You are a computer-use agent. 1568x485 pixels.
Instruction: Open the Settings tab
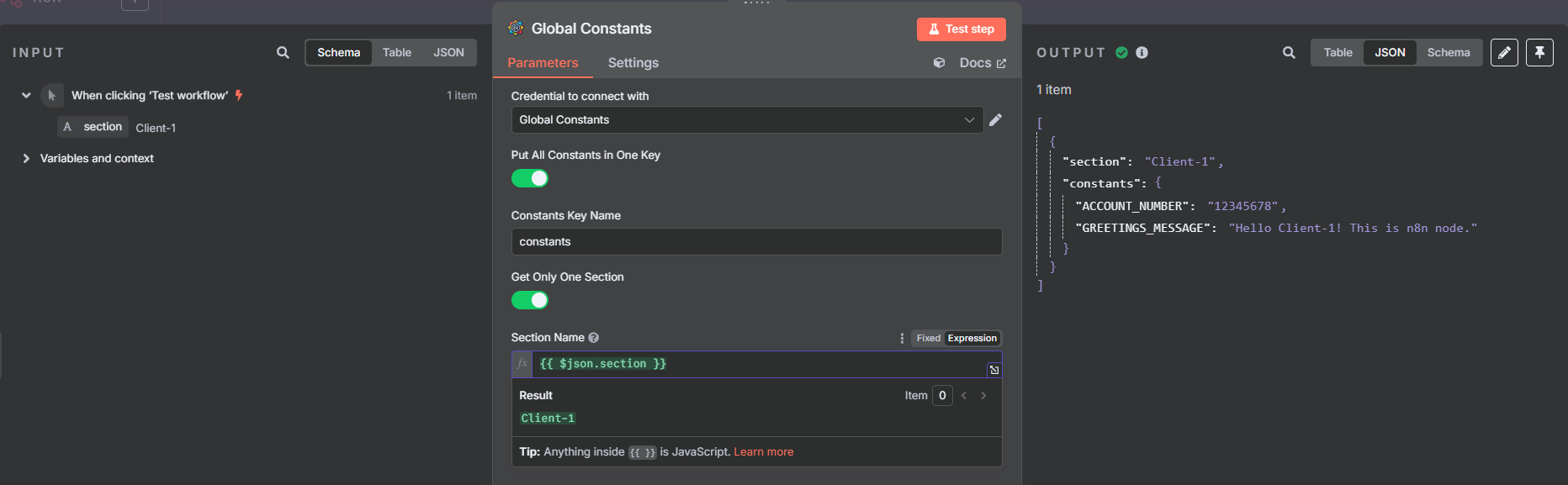pyautogui.click(x=633, y=63)
